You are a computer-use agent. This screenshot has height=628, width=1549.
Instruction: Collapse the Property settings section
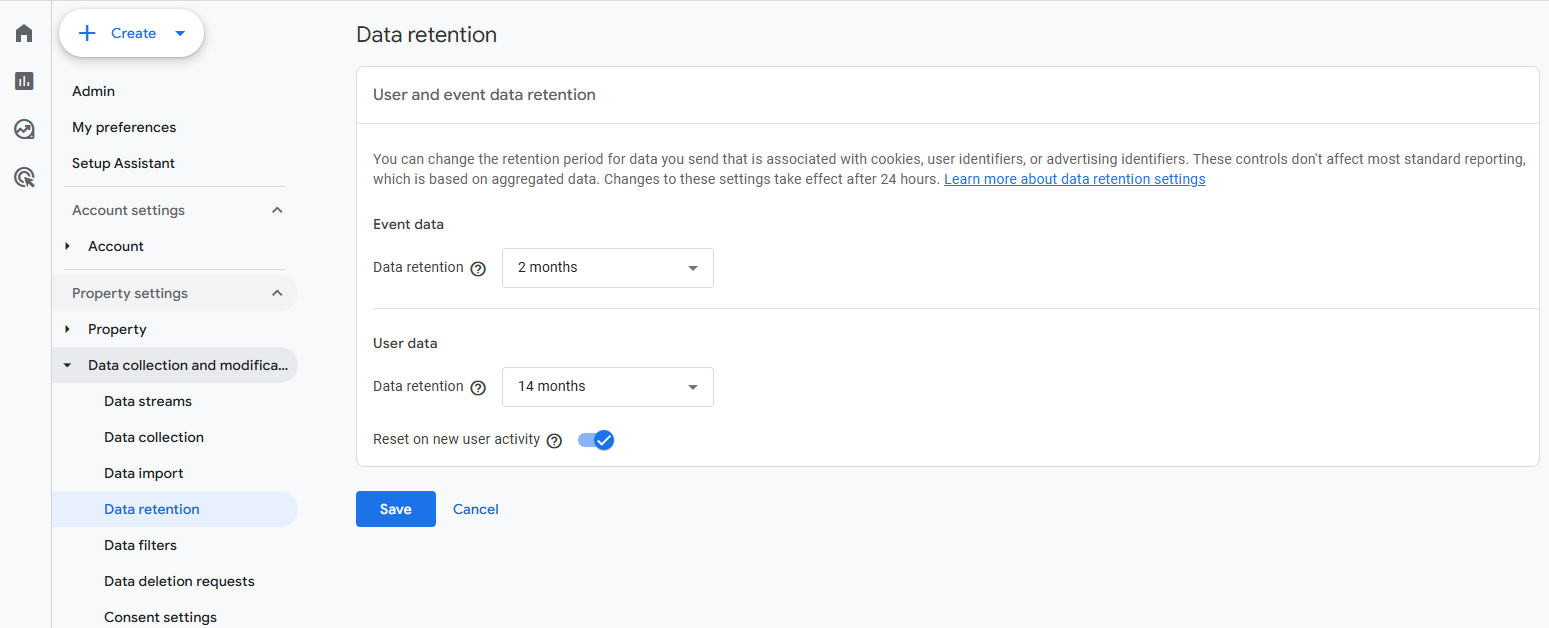[x=277, y=293]
